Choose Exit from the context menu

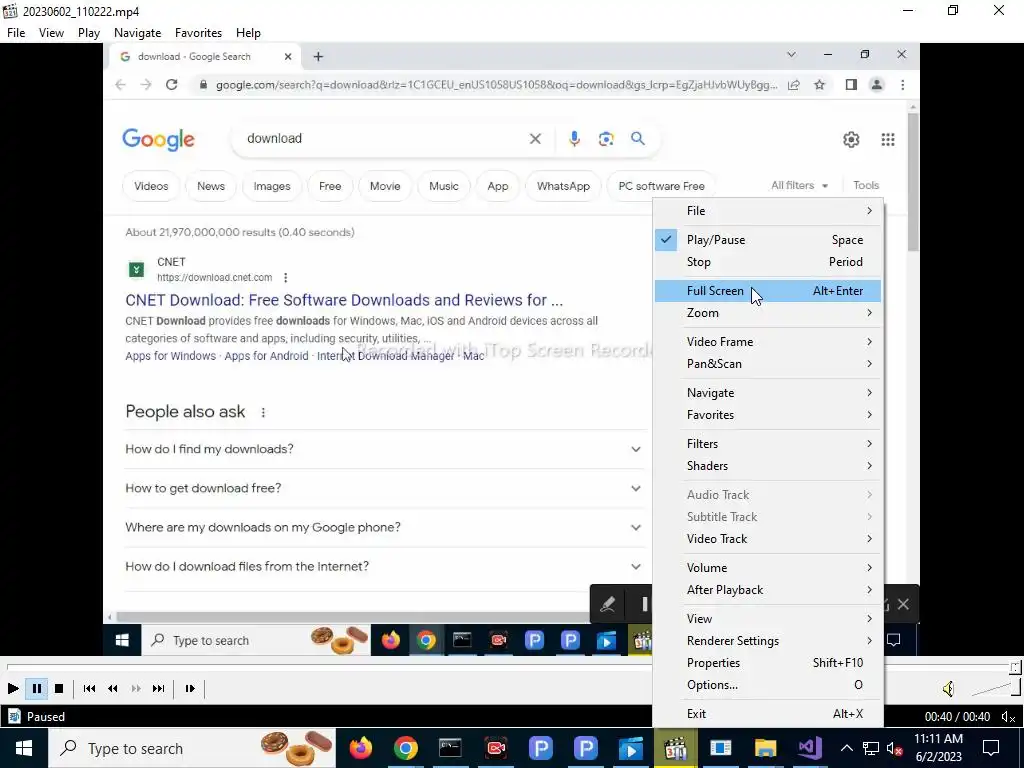(768, 714)
